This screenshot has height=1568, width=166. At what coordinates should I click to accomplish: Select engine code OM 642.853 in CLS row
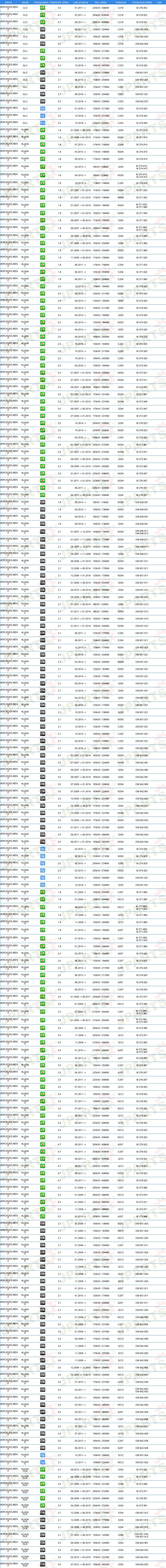[x=142, y=37]
